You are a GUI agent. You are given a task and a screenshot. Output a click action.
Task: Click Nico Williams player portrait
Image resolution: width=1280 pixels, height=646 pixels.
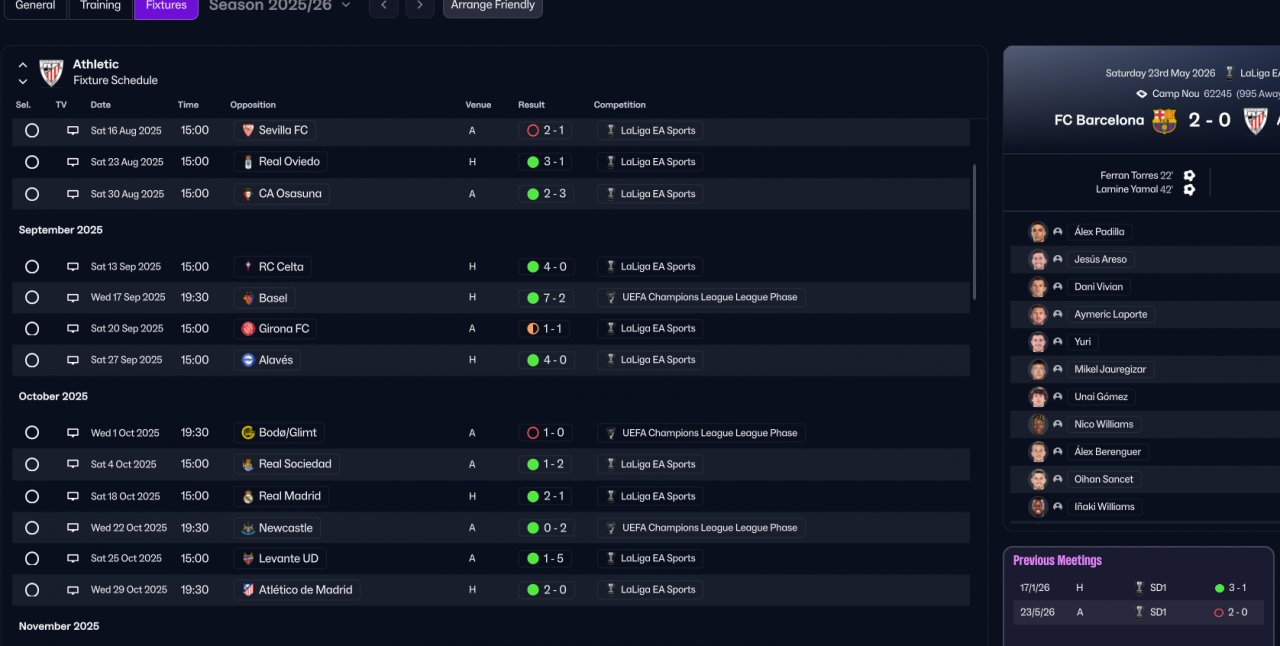[1038, 424]
